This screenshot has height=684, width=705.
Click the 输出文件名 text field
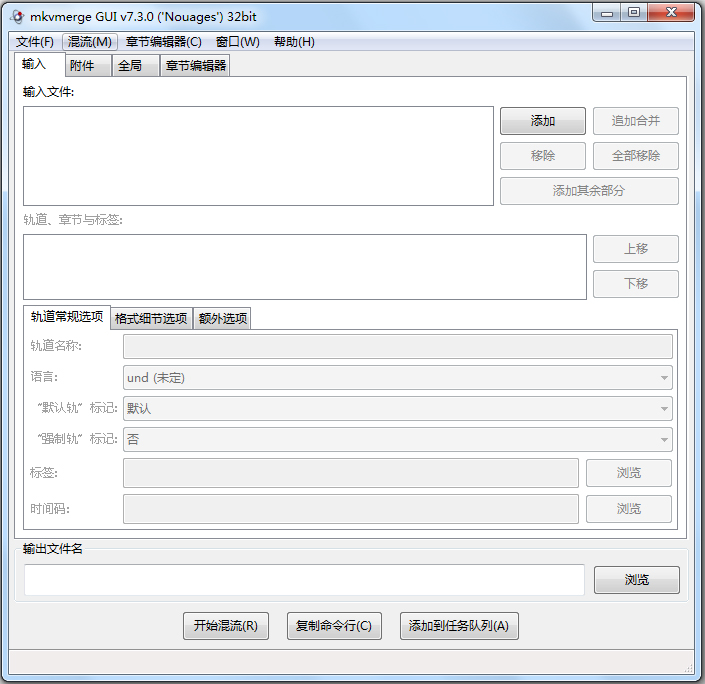click(304, 580)
